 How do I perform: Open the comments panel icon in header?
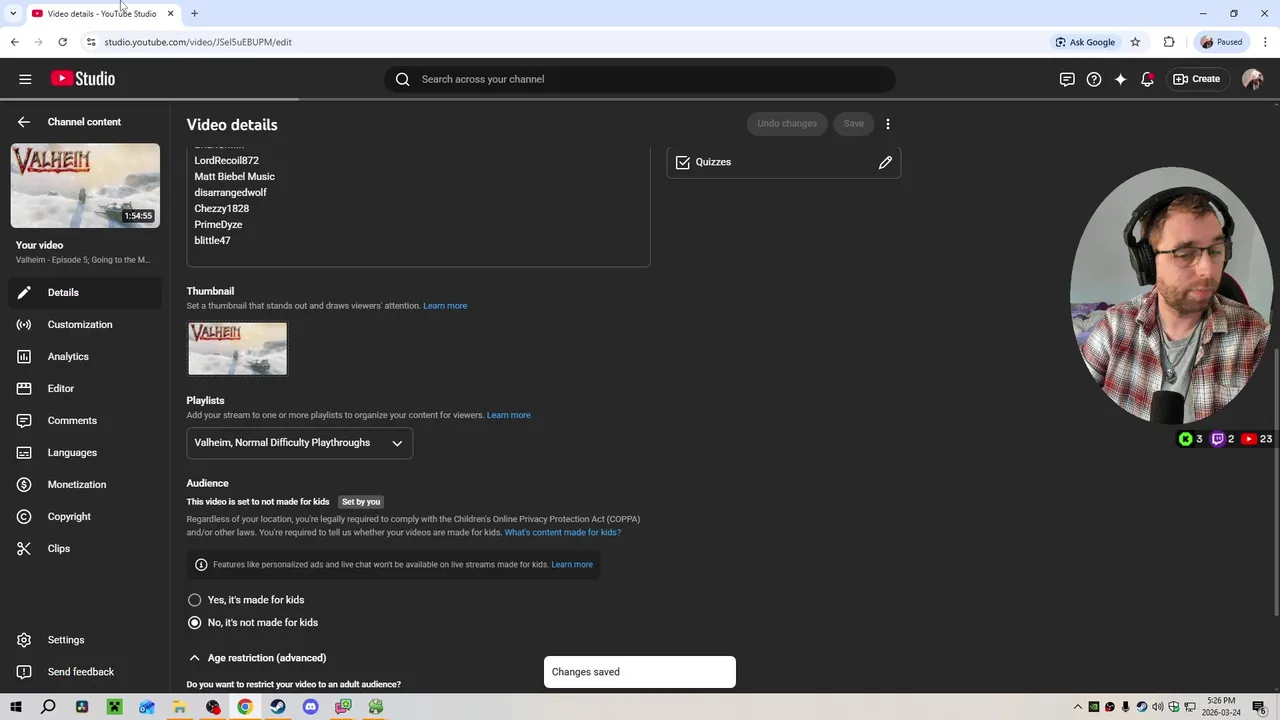tap(1067, 79)
